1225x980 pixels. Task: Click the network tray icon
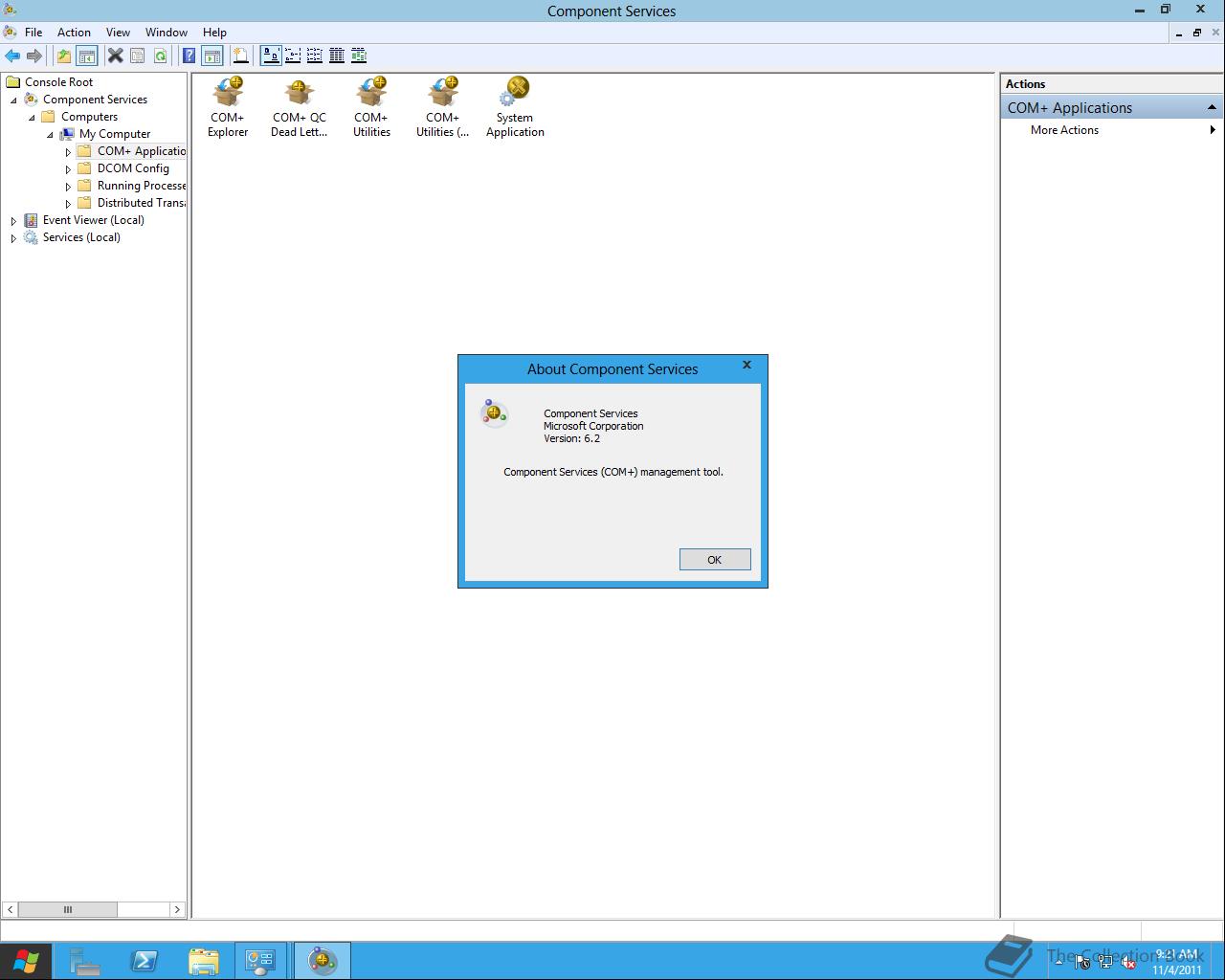1105,964
